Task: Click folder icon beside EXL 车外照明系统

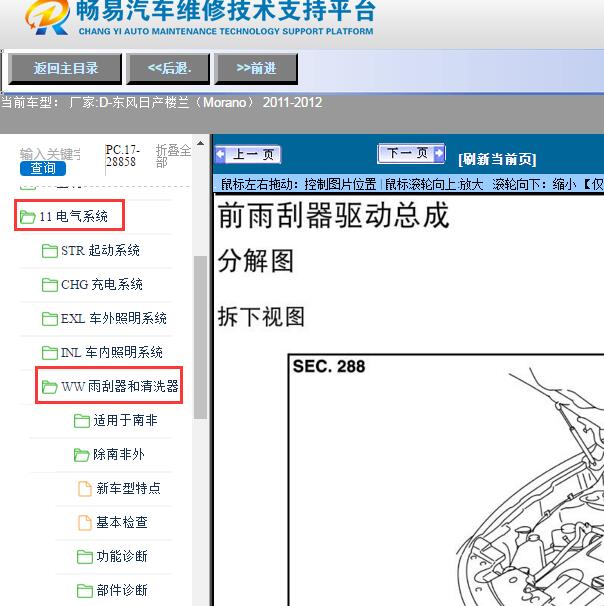Action: (49, 319)
